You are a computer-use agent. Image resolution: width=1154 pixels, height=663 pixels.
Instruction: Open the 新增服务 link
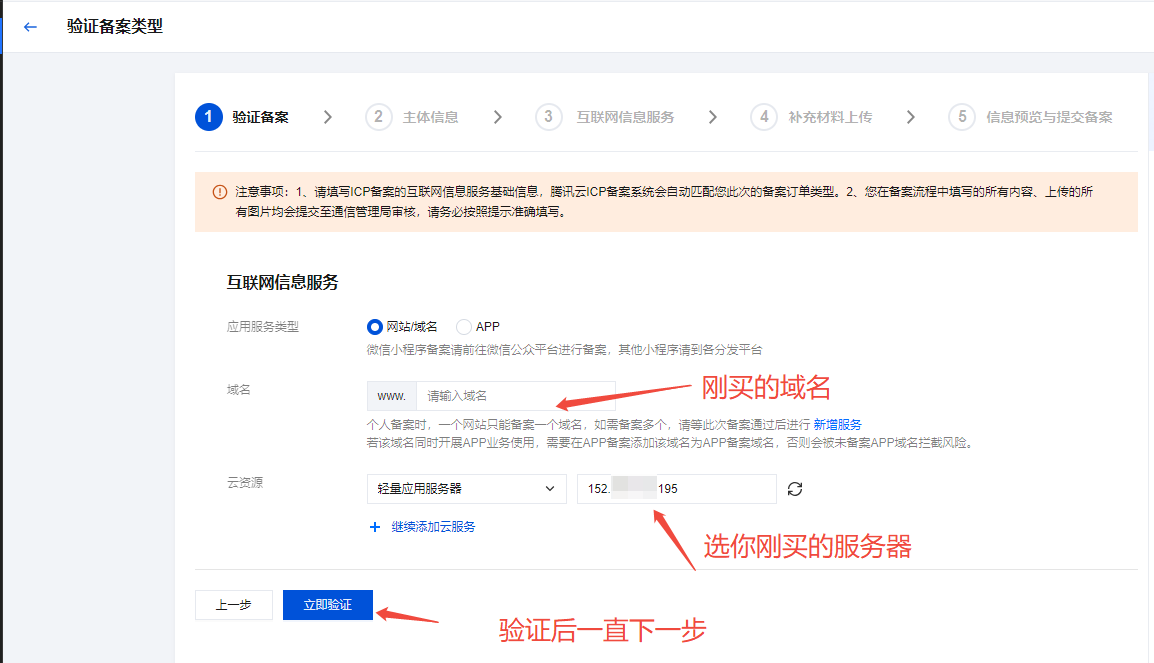point(838,425)
